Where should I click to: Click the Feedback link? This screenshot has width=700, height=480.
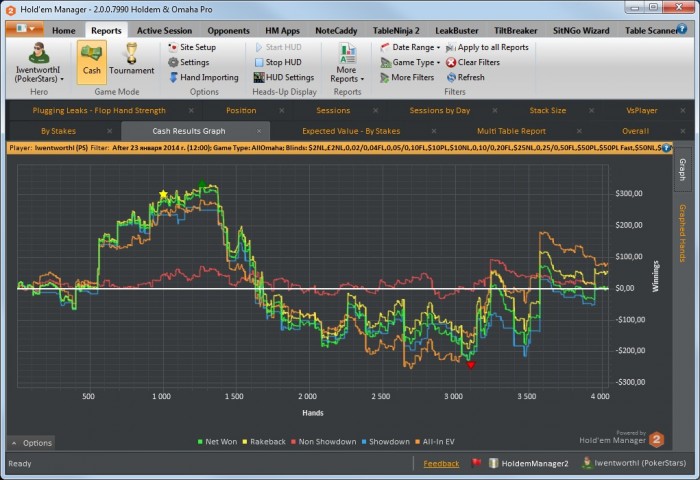441,464
